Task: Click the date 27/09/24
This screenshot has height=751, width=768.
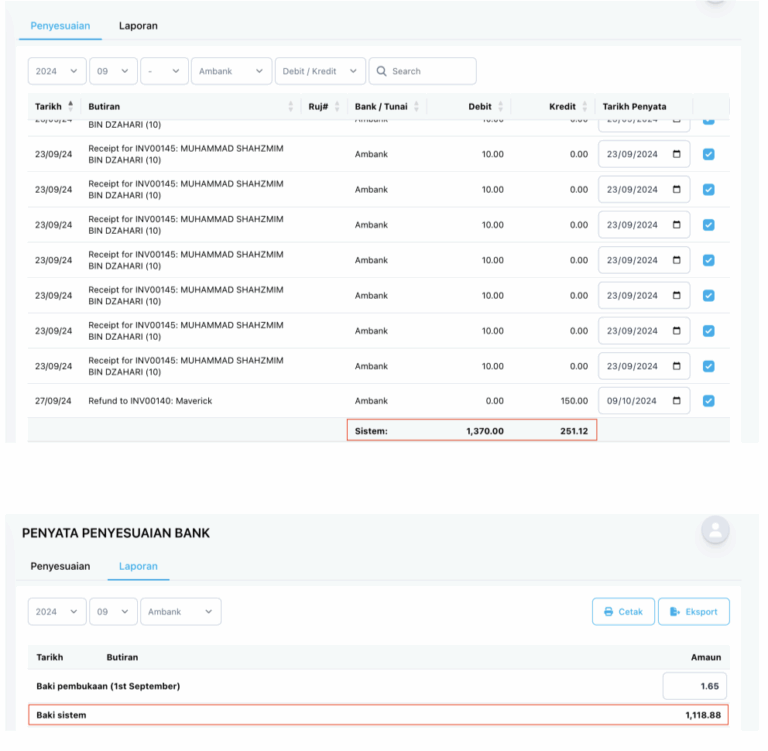Action: point(53,401)
